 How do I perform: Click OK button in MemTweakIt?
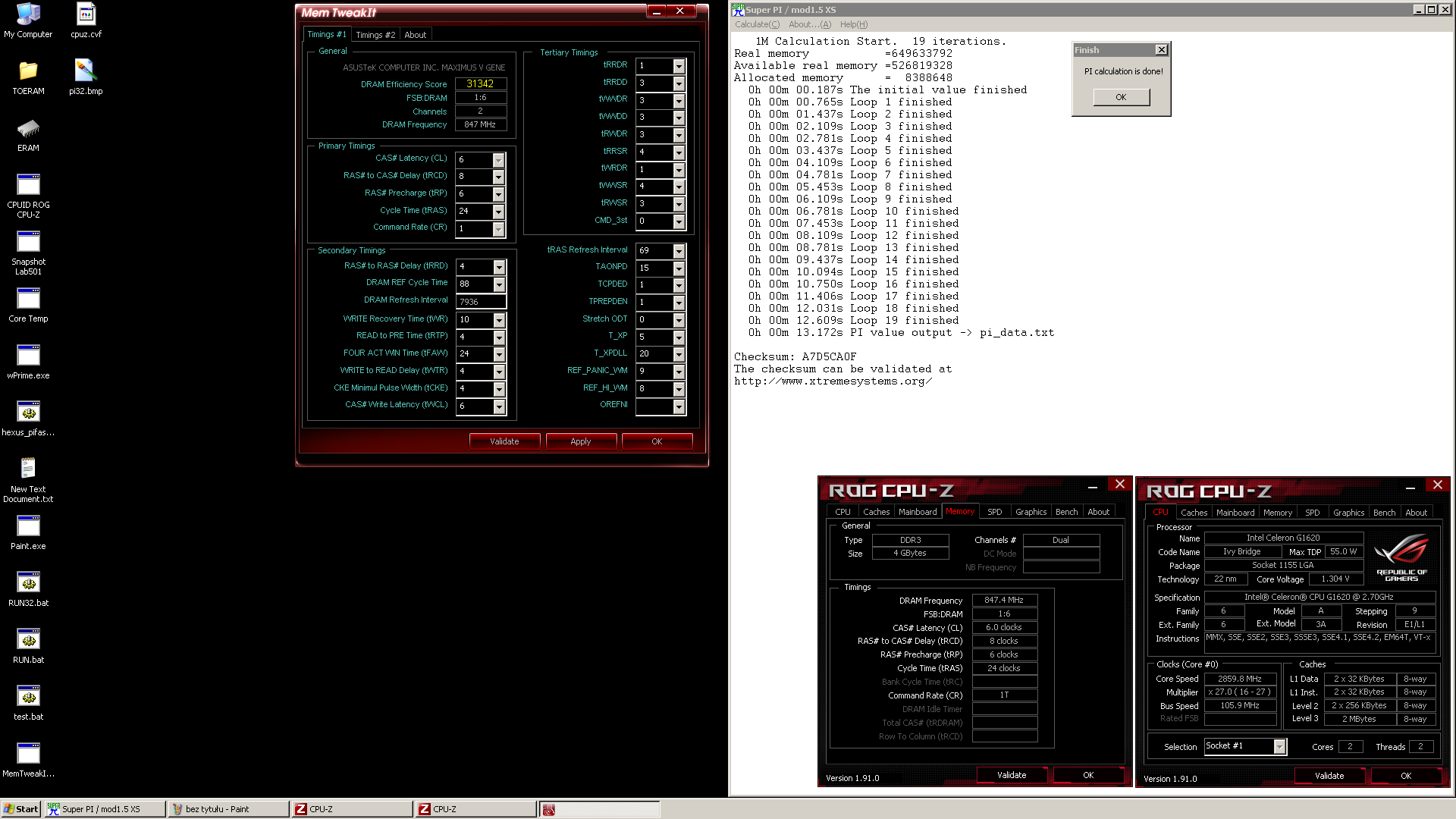click(657, 441)
